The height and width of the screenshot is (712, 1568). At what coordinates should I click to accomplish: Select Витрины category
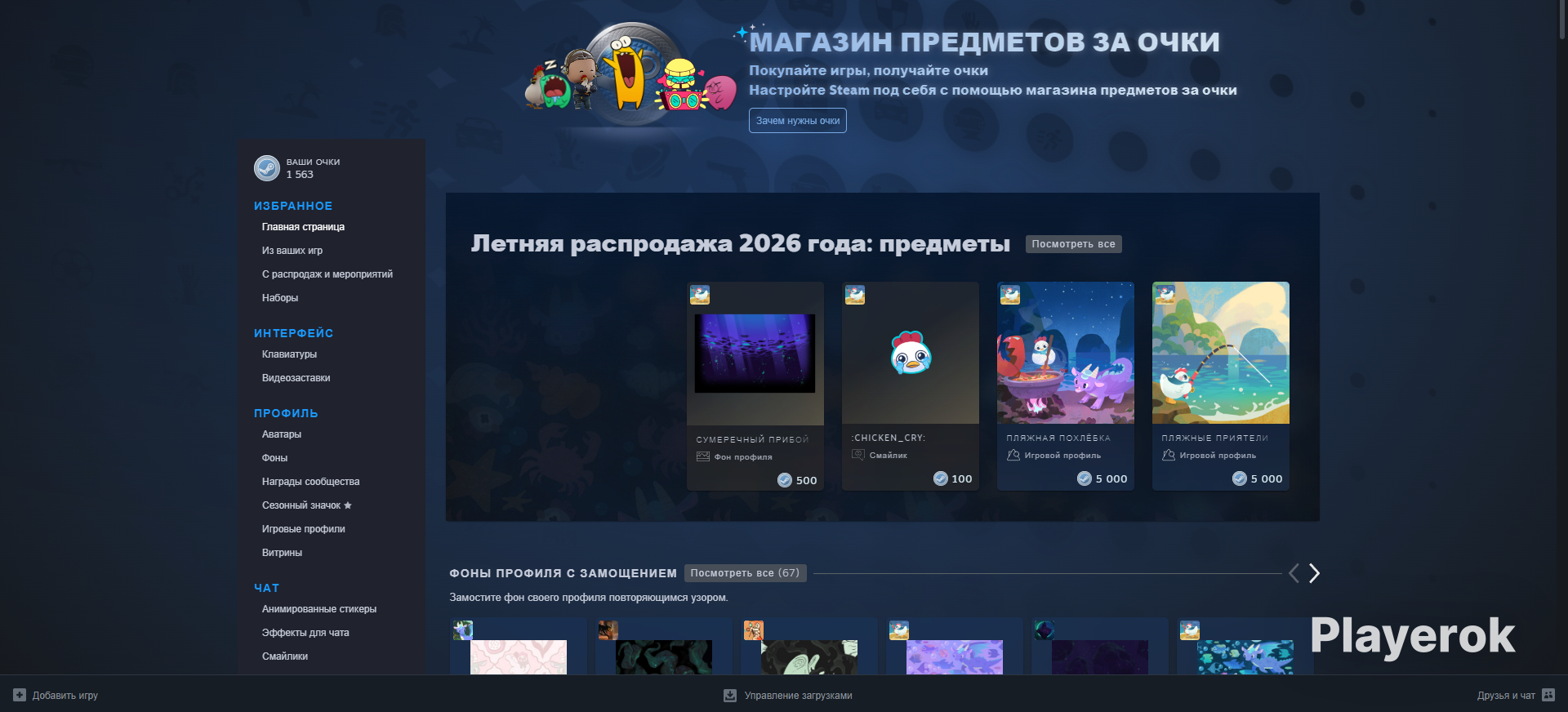click(282, 553)
